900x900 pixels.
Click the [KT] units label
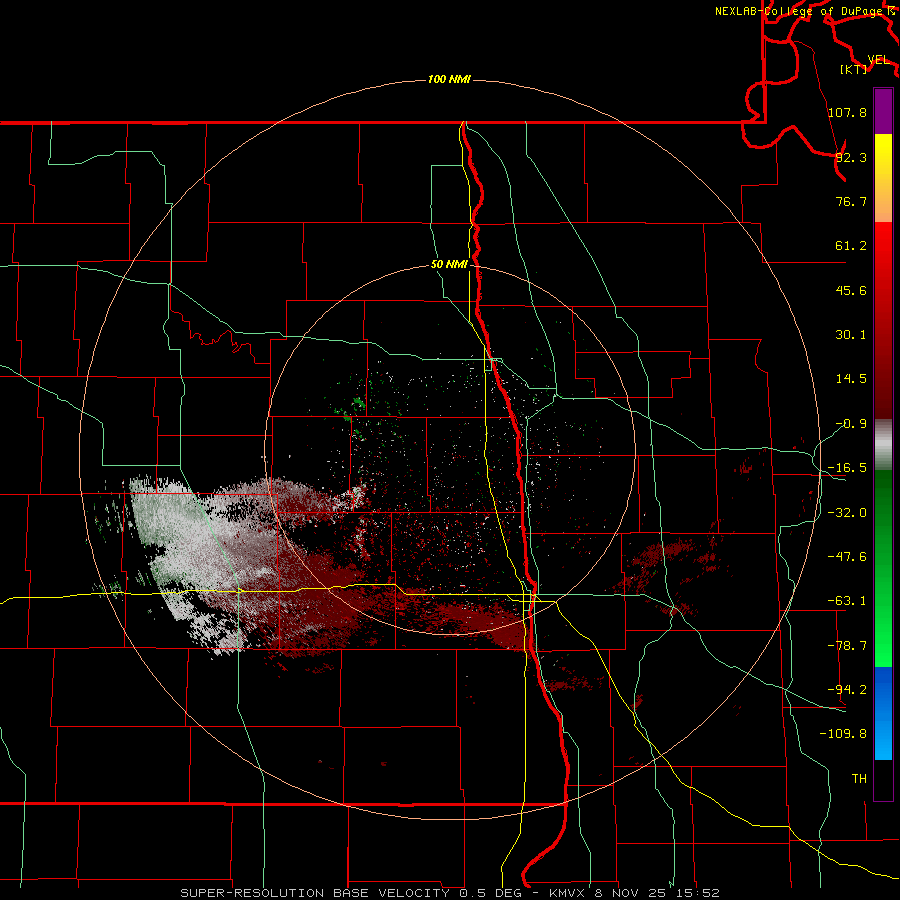coord(854,69)
